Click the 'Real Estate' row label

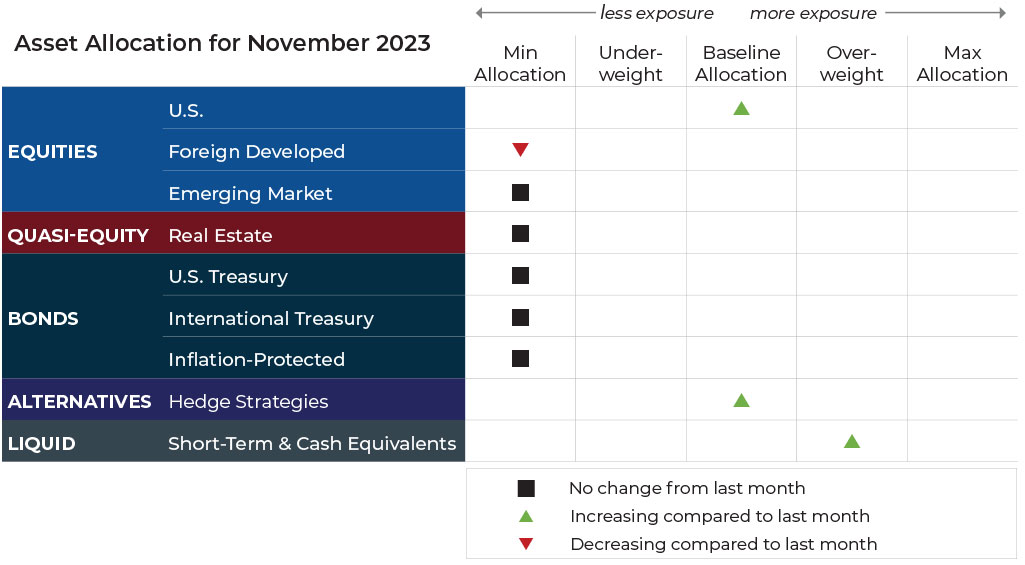[x=220, y=235]
